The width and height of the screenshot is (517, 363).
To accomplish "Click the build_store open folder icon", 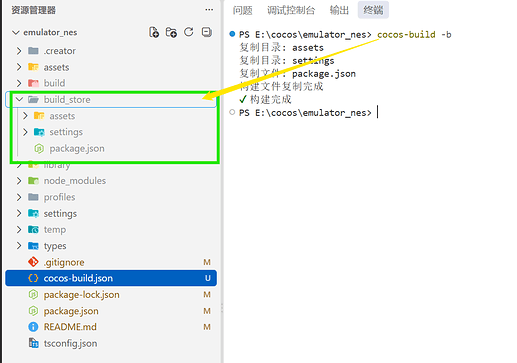I will pyautogui.click(x=33, y=99).
